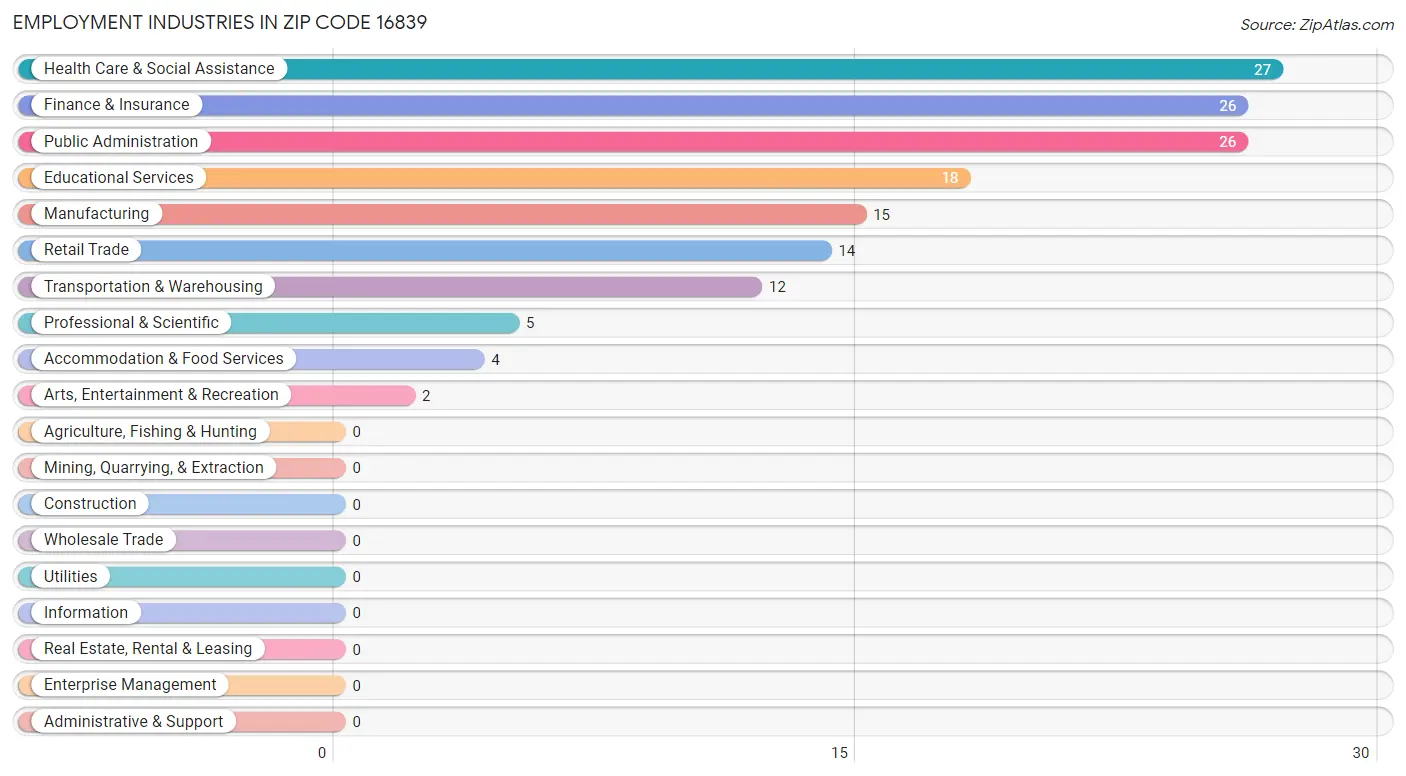Screen dimensions: 1406x776
Task: Select the Retail Trade label
Action: click(x=86, y=250)
